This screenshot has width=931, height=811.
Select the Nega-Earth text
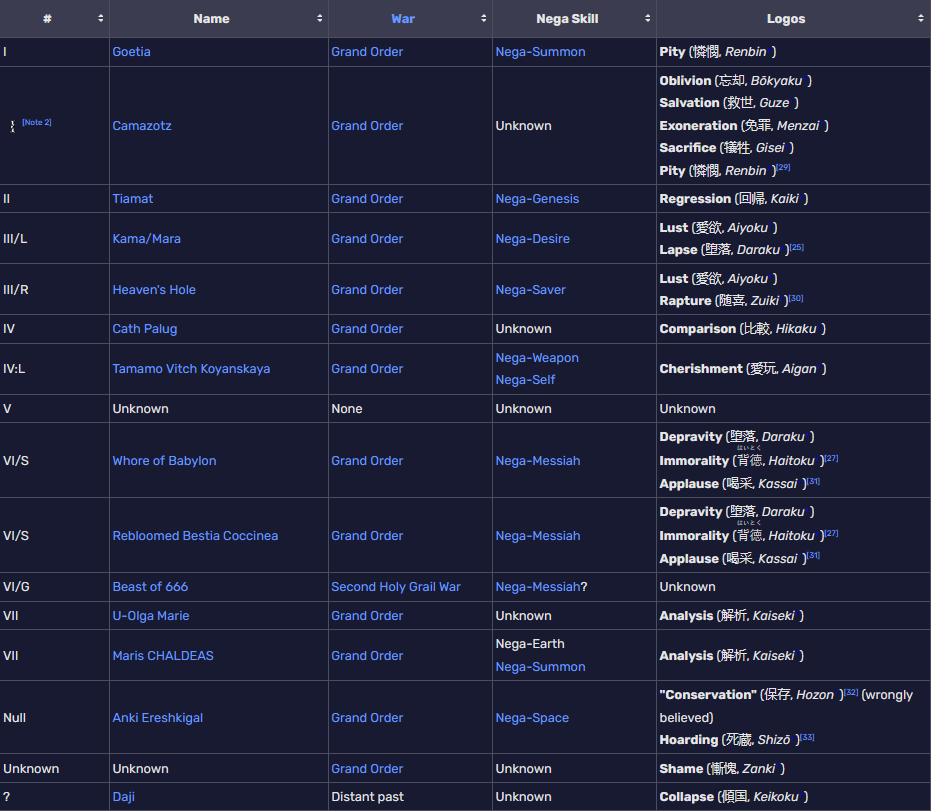click(530, 644)
